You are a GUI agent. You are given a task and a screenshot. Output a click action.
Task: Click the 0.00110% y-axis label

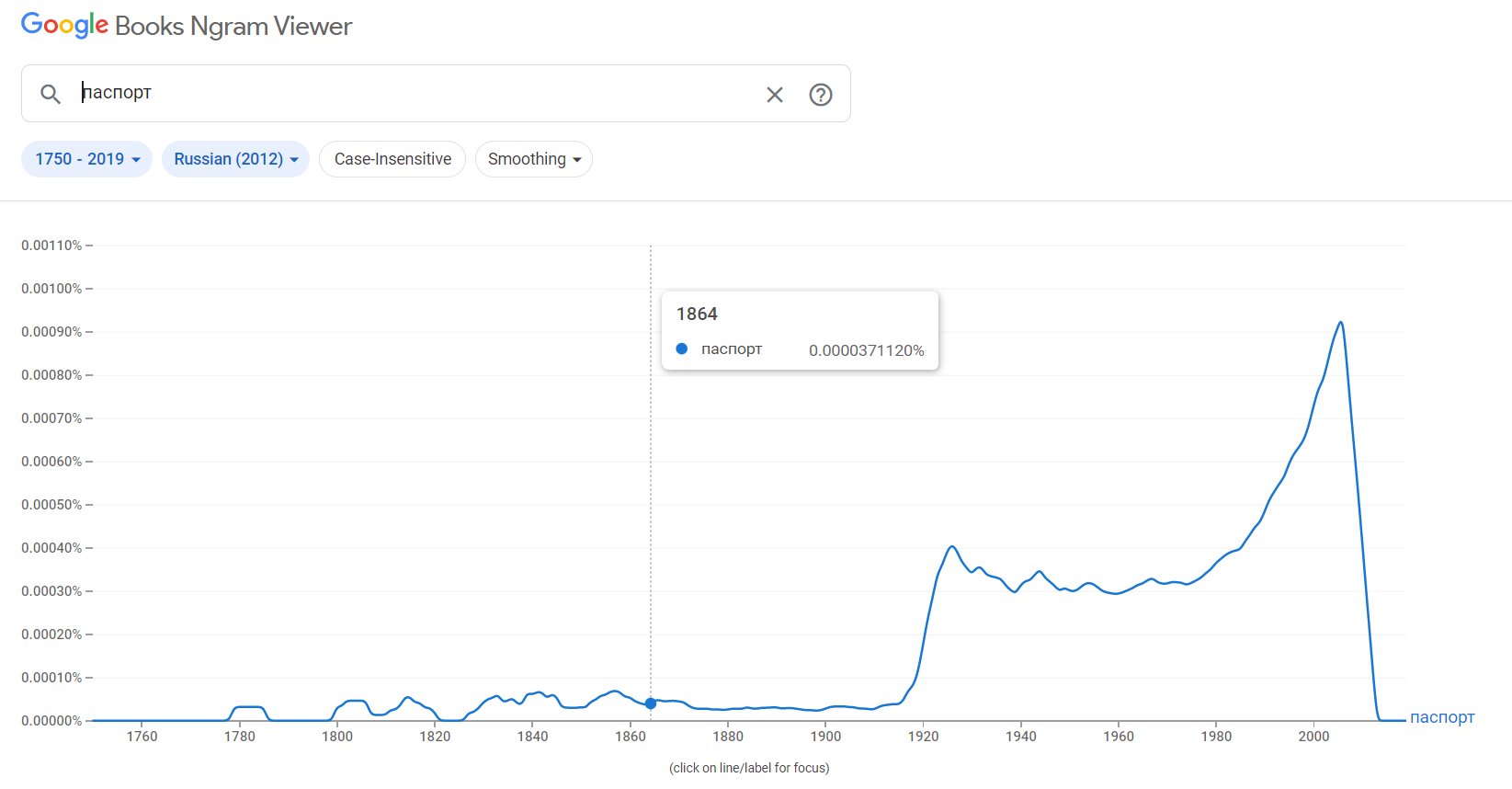coord(51,246)
